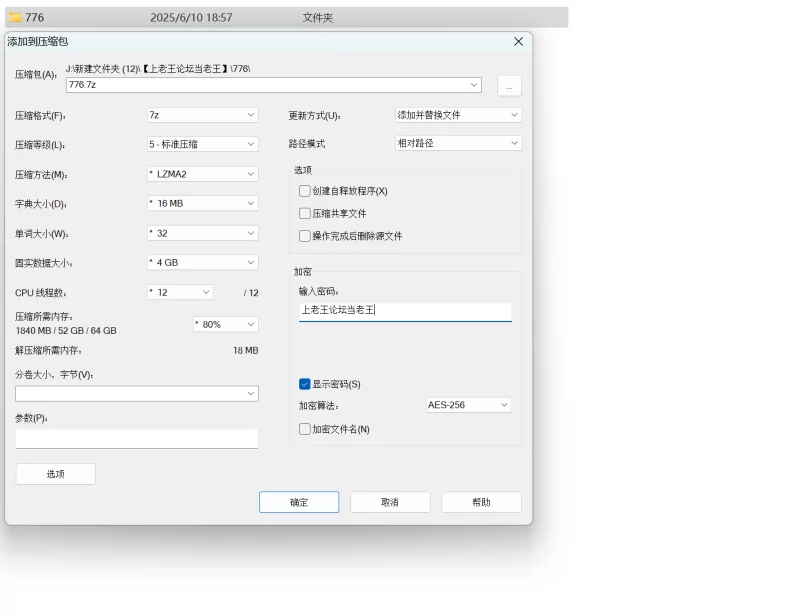Uncheck 显示密码(S) checkbox
The width and height of the screenshot is (800, 616).
coord(305,384)
